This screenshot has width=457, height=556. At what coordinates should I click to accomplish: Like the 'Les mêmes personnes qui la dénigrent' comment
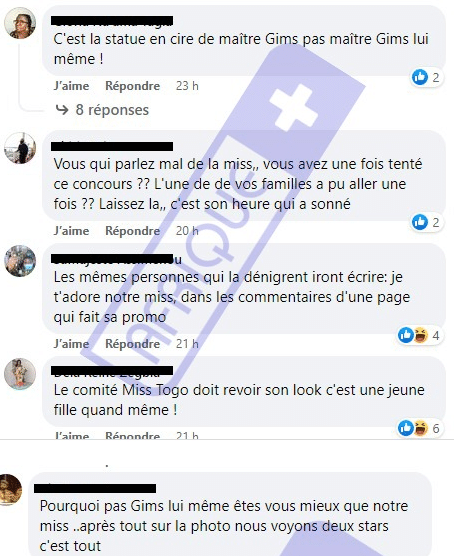71,344
